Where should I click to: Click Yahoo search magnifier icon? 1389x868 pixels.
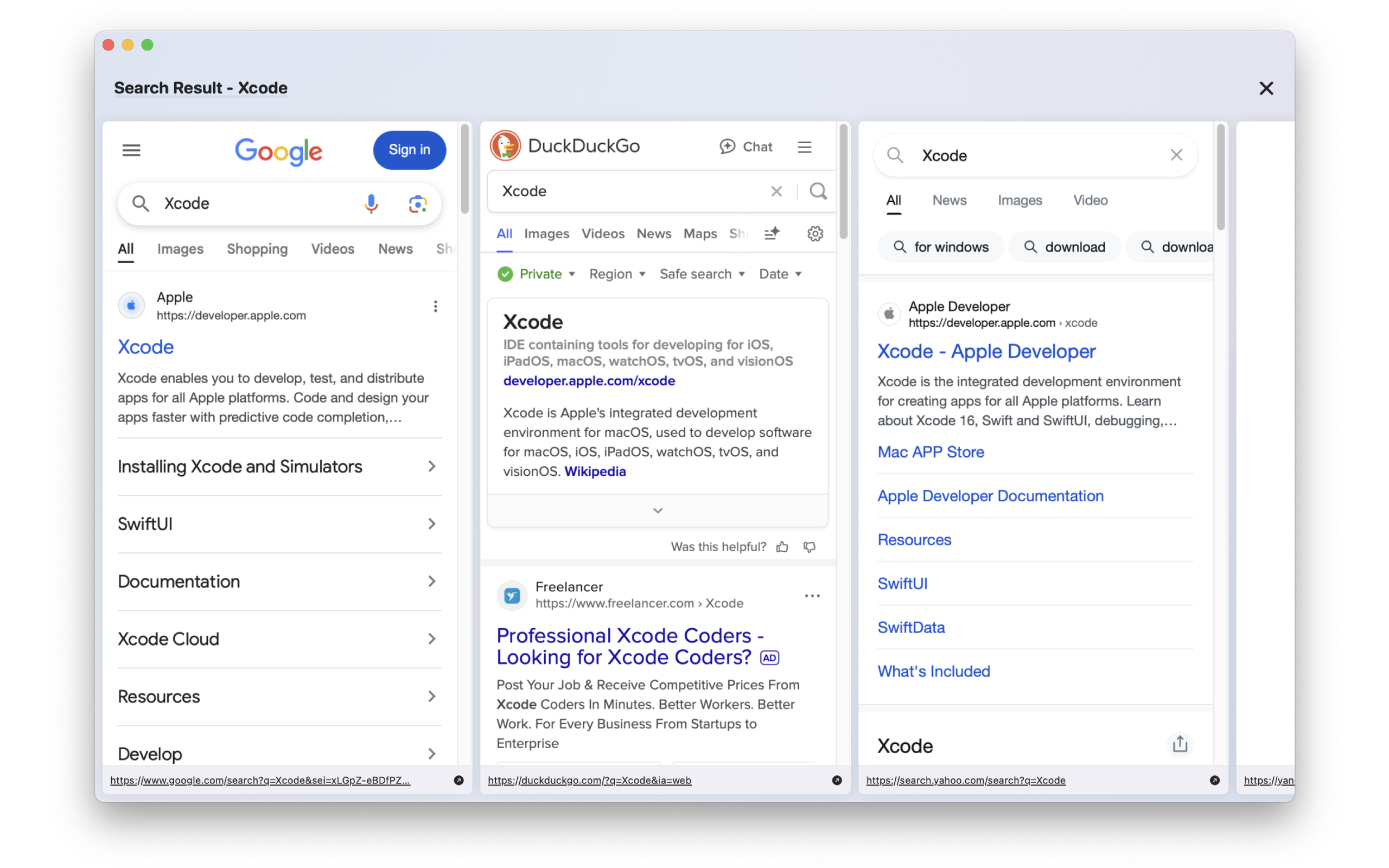[895, 155]
